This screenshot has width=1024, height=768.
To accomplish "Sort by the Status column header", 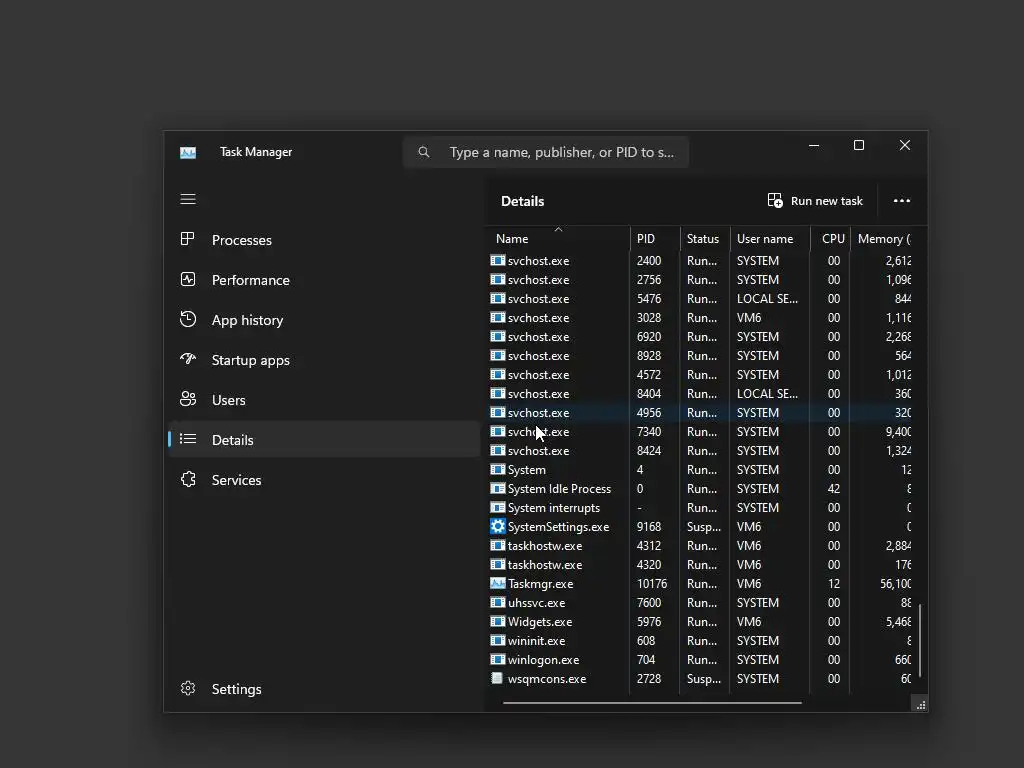I will (x=705, y=238).
